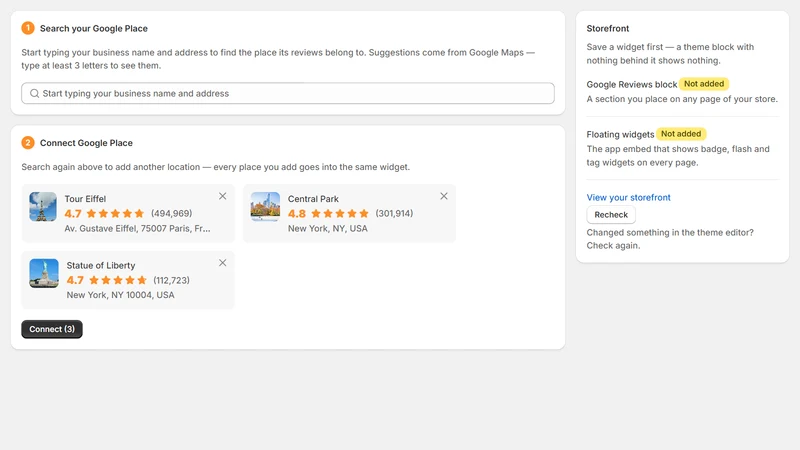Focus the business name and address search field

tap(288, 93)
